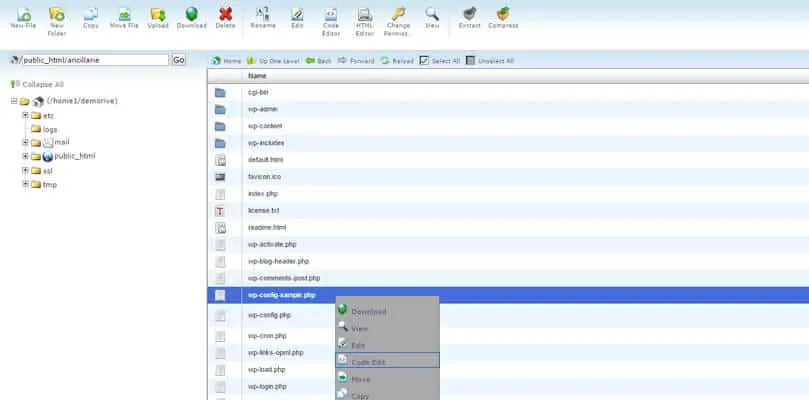Click the folder icon beside wp-admin
This screenshot has width=809, height=400.
[x=220, y=109]
